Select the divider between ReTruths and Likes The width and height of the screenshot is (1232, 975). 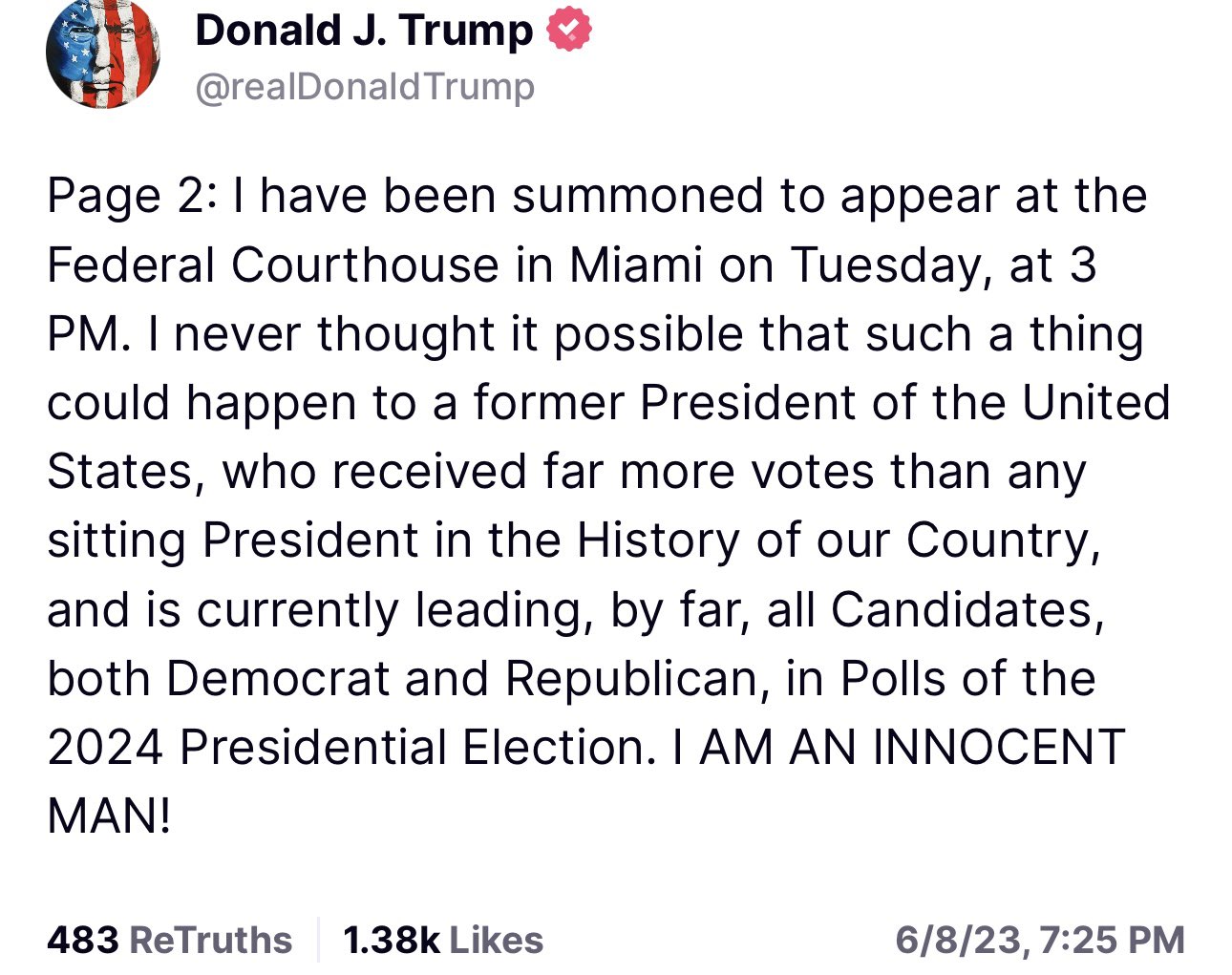tap(318, 940)
